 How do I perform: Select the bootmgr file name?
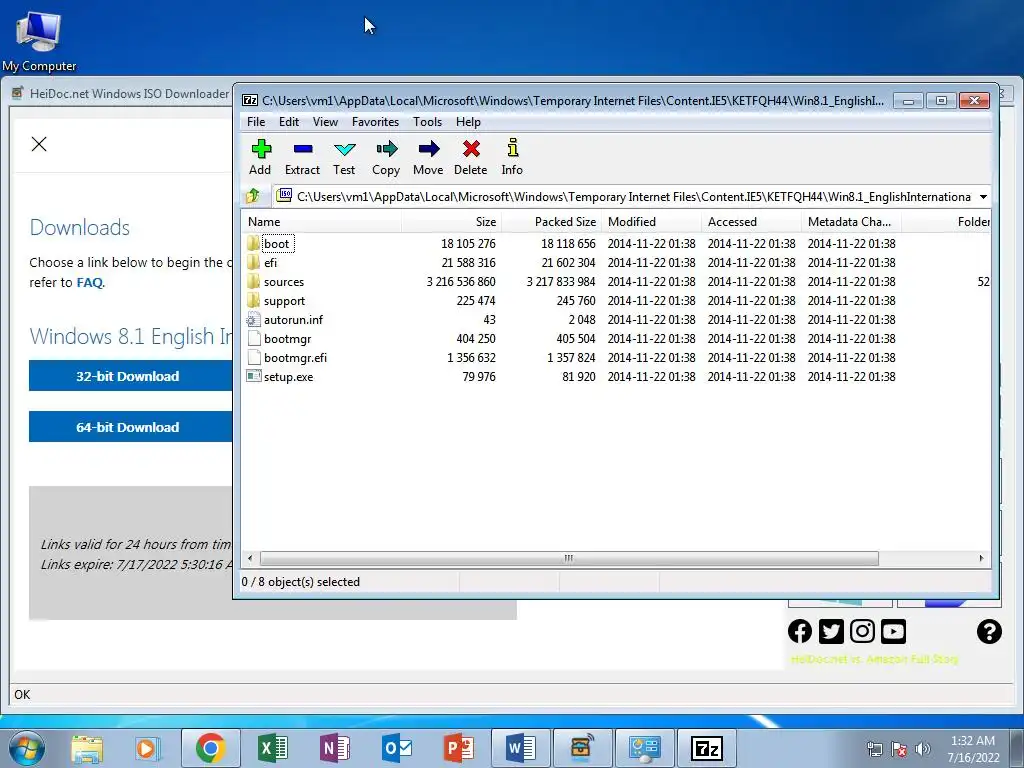click(287, 339)
